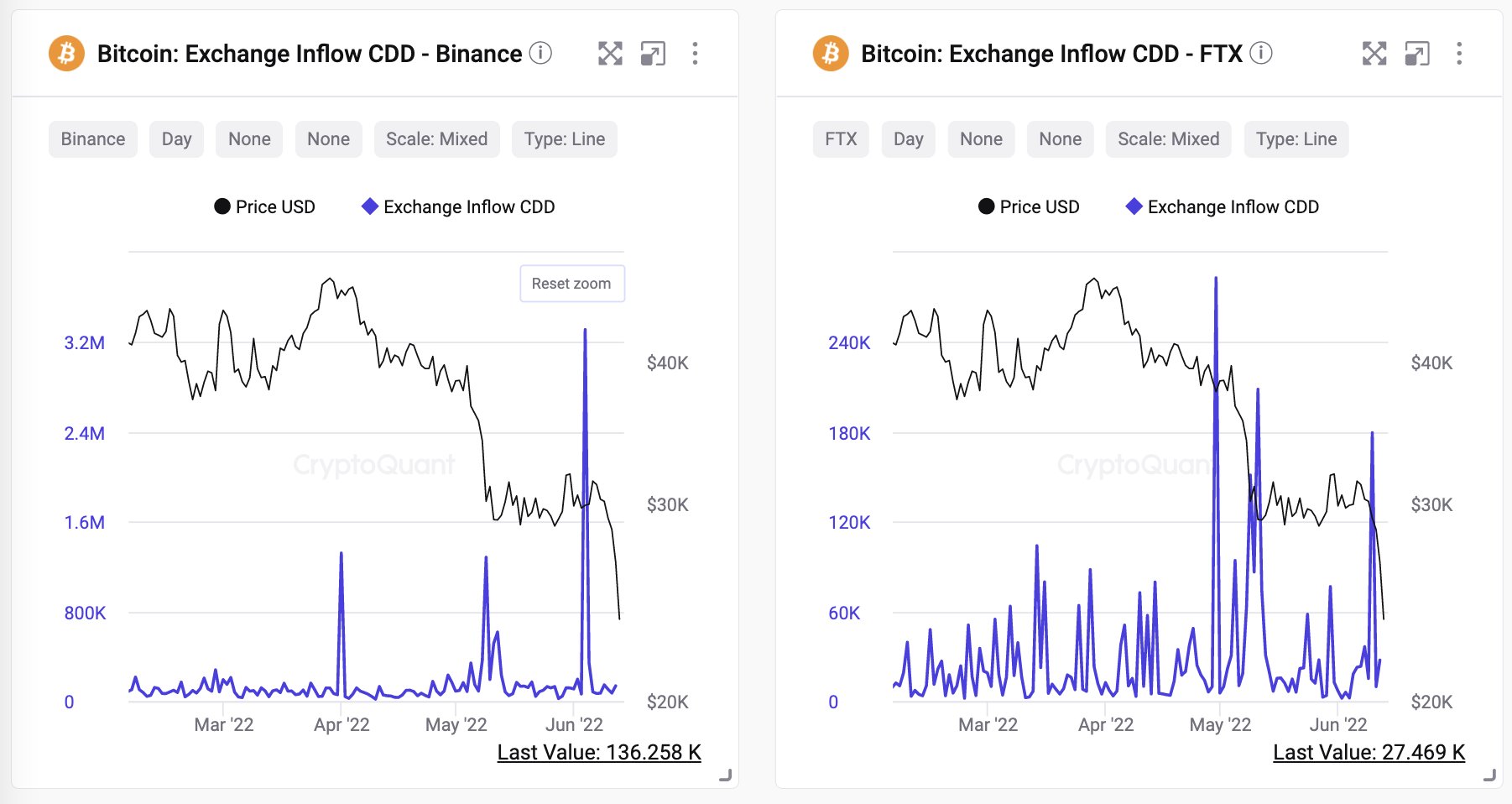Expand the Binance chart to fullscreen
The height and width of the screenshot is (804, 1512).
click(x=610, y=54)
